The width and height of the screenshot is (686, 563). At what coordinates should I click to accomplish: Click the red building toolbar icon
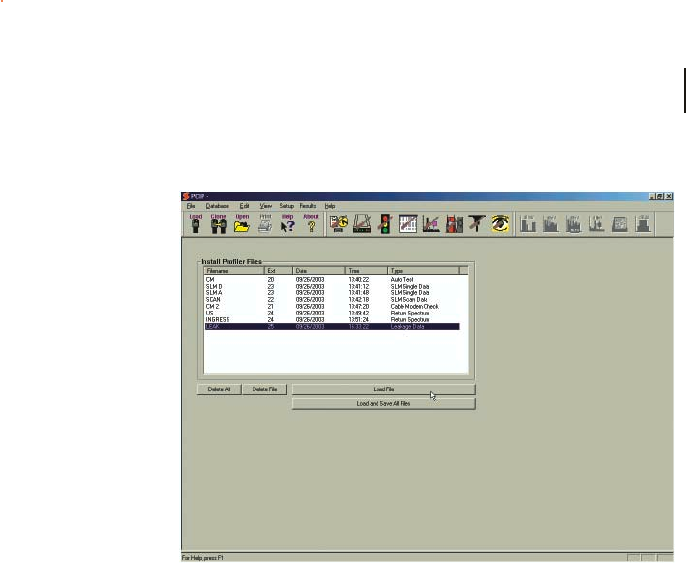(x=454, y=224)
